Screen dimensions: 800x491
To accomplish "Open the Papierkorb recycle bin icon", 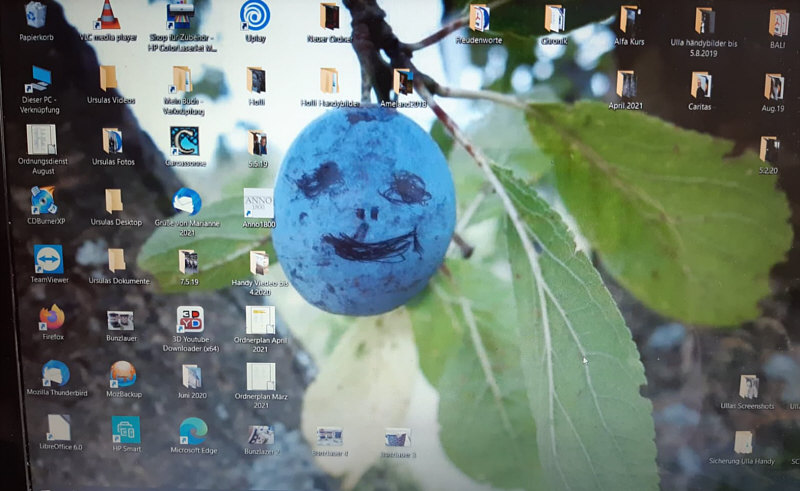I will point(36,15).
